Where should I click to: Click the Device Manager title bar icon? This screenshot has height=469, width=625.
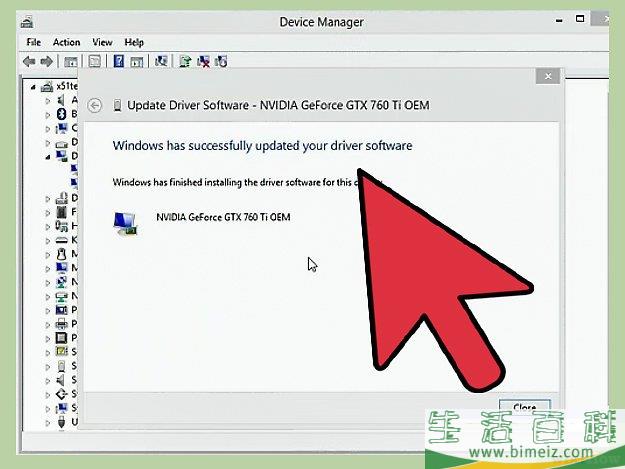click(x=27, y=22)
